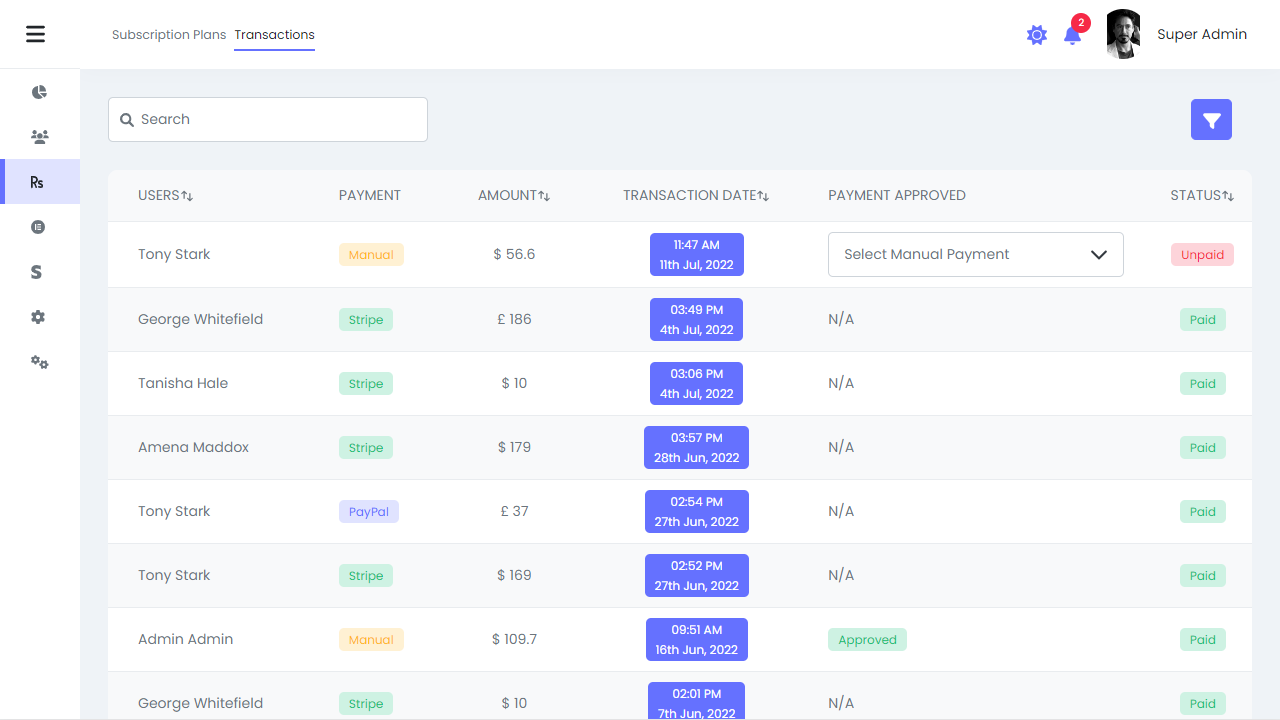Open the blue settings gear in header
This screenshot has height=720, width=1280.
point(1037,34)
